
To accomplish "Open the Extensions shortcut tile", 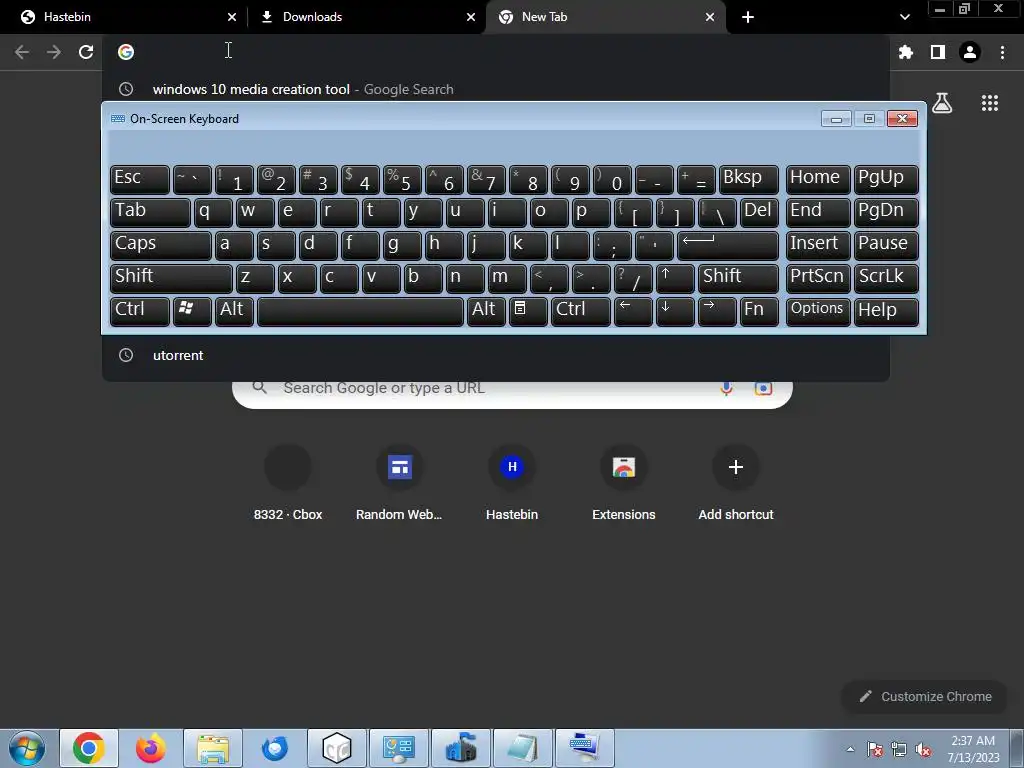I will [x=624, y=483].
